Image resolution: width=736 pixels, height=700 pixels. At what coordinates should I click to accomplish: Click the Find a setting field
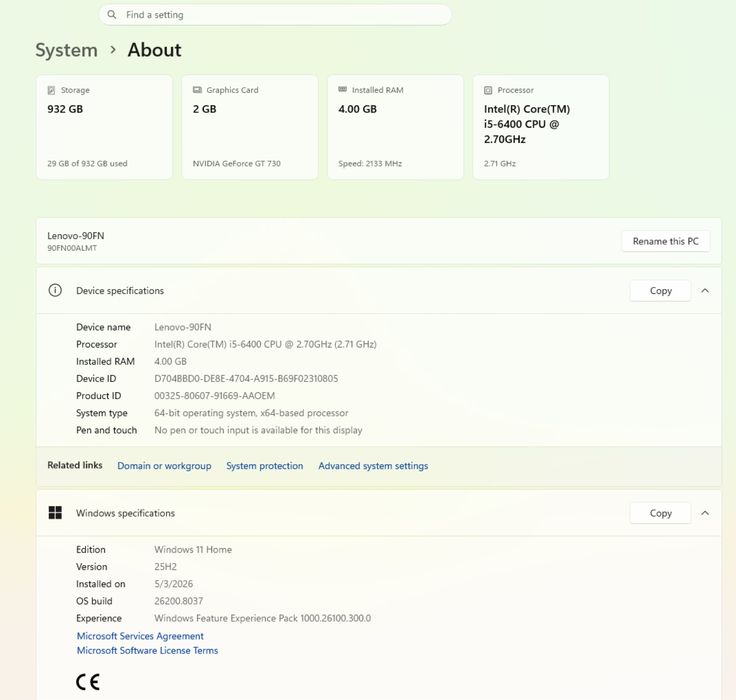coord(275,15)
